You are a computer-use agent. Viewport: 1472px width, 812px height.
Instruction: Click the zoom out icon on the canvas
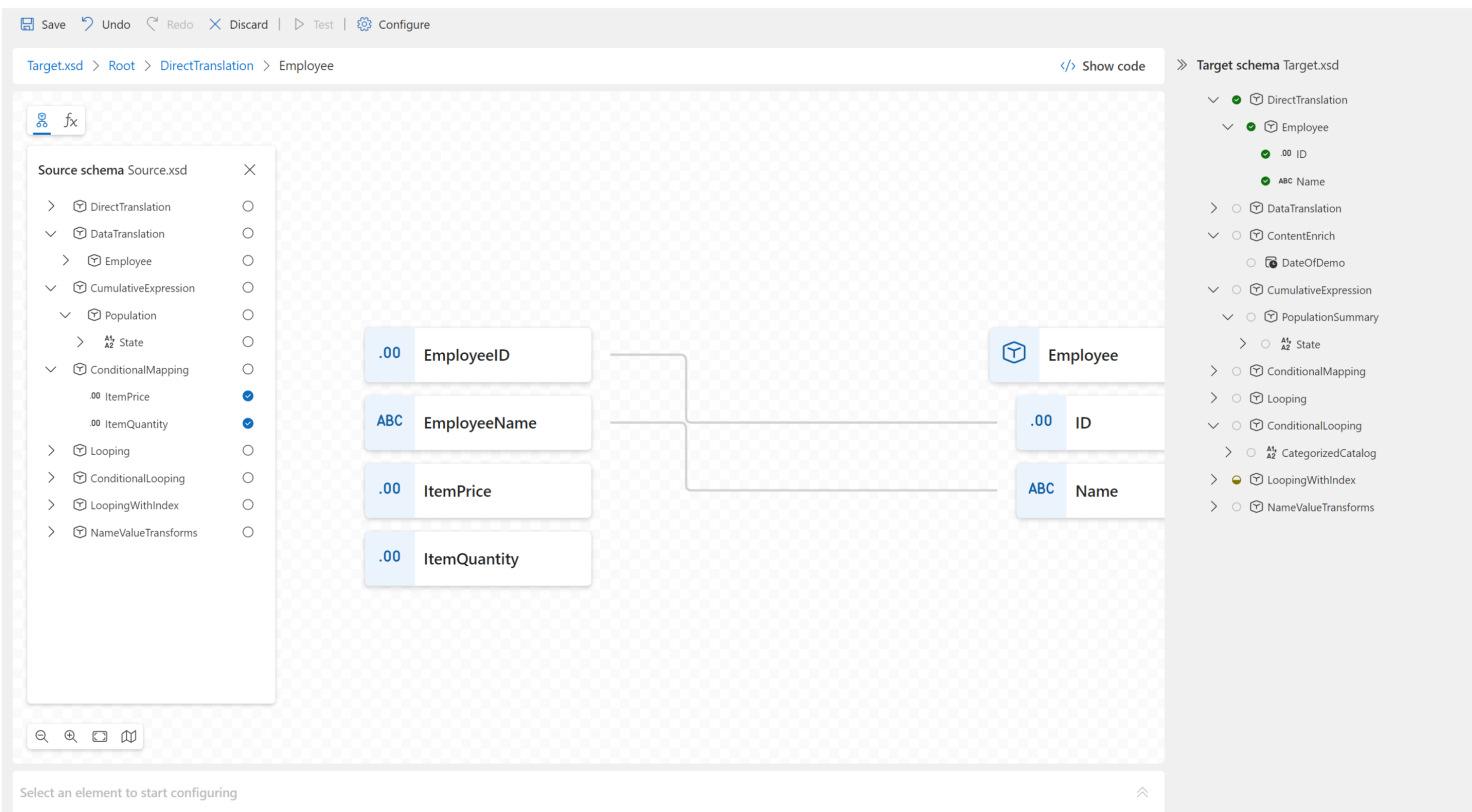pyautogui.click(x=41, y=736)
